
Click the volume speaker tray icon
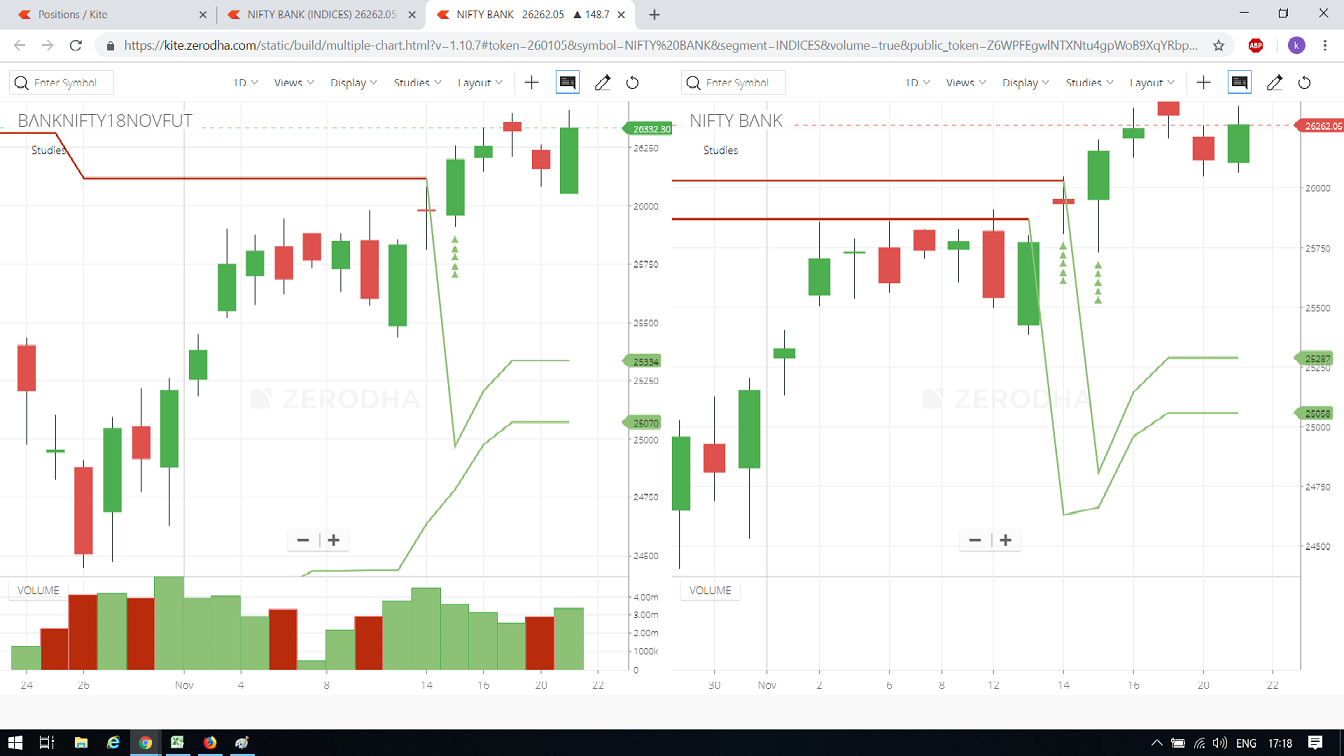[1219, 743]
